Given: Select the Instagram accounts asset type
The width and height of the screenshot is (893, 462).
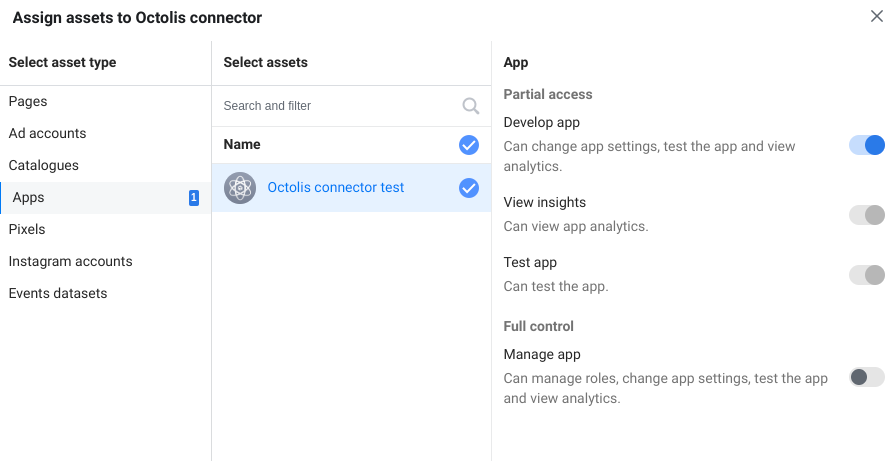Looking at the screenshot, I should [105, 261].
